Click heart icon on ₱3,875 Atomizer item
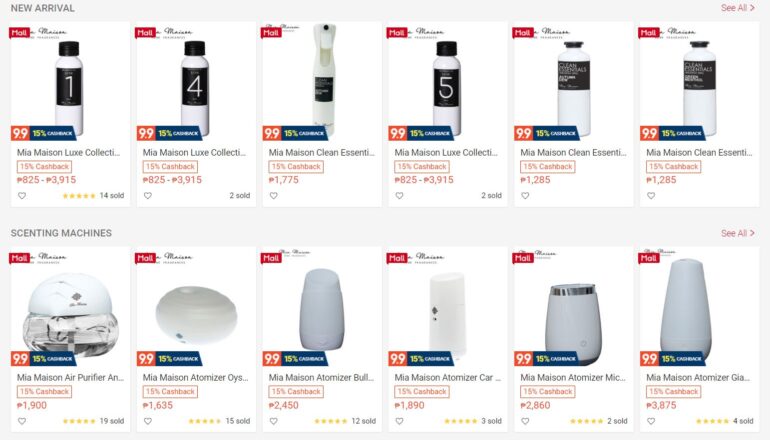Screen dimensions: 770x440 pyautogui.click(x=651, y=421)
